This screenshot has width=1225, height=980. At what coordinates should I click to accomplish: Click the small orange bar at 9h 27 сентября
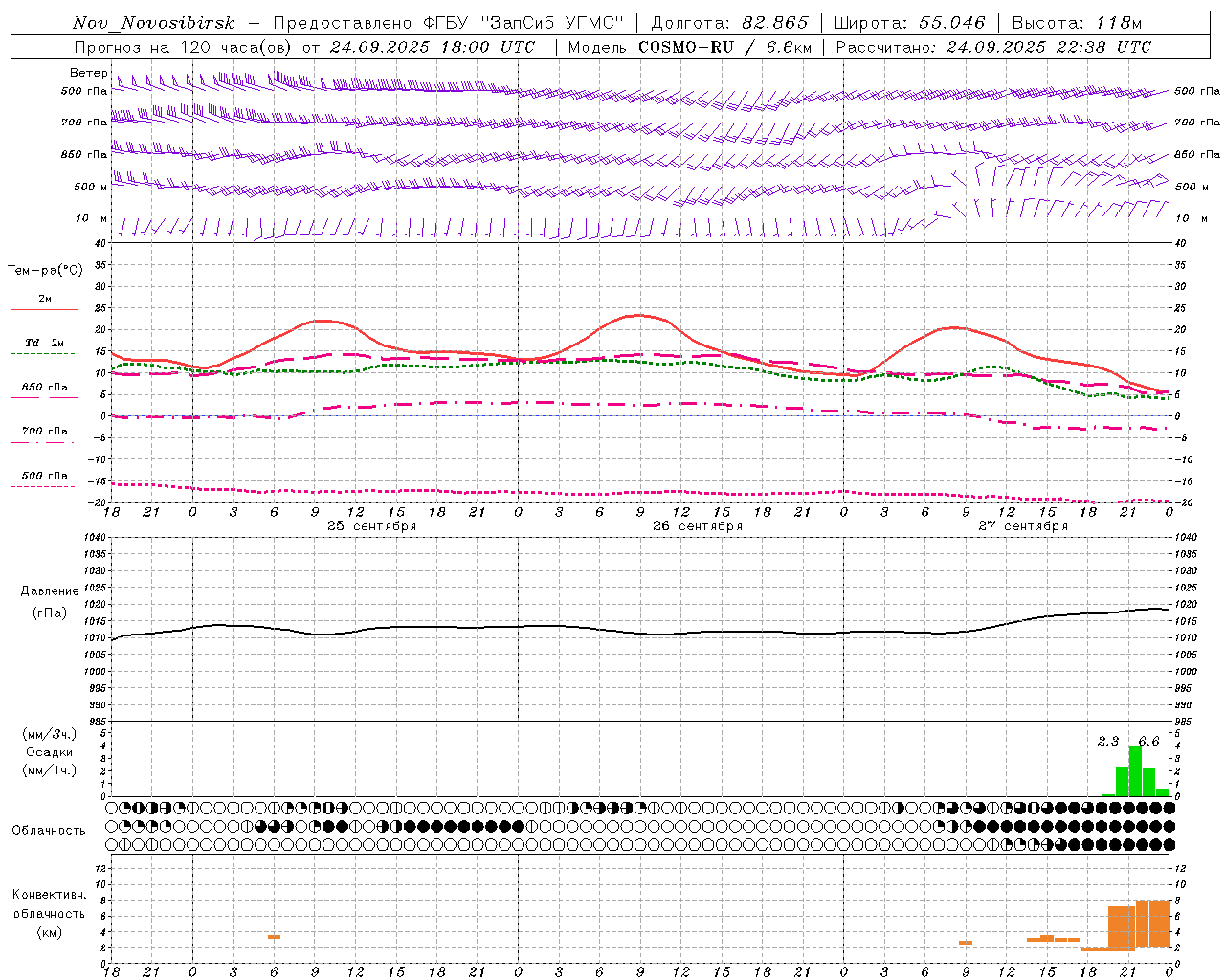tap(966, 943)
